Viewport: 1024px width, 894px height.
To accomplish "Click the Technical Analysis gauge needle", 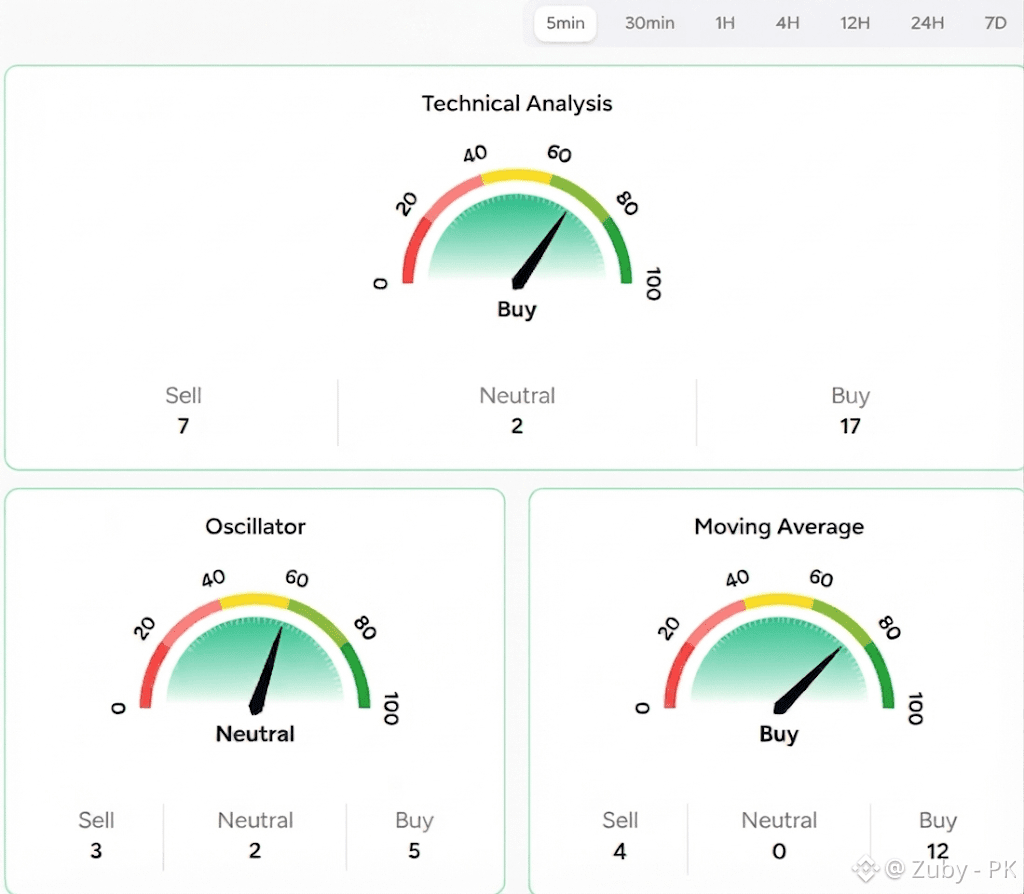I will point(539,251).
